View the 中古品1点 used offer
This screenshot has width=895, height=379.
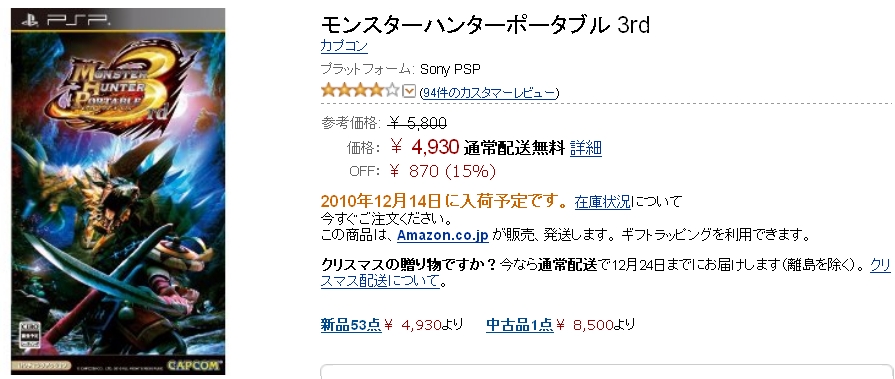click(519, 325)
